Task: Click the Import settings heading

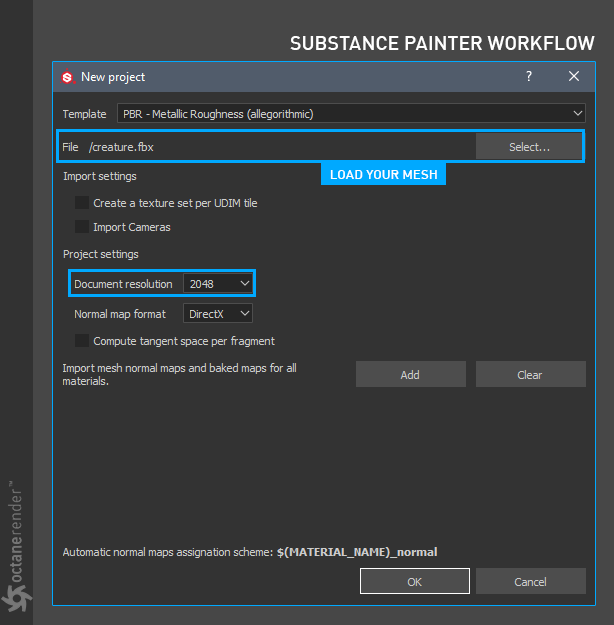Action: (x=100, y=176)
